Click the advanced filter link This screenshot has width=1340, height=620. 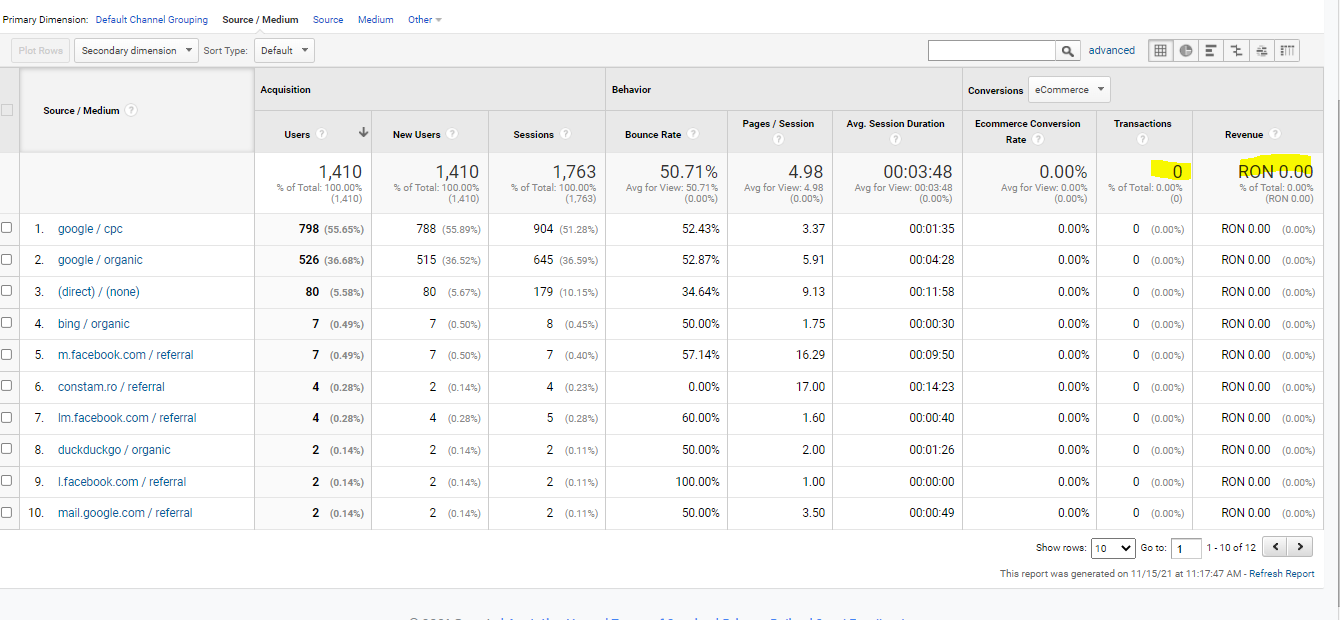pyautogui.click(x=1112, y=50)
